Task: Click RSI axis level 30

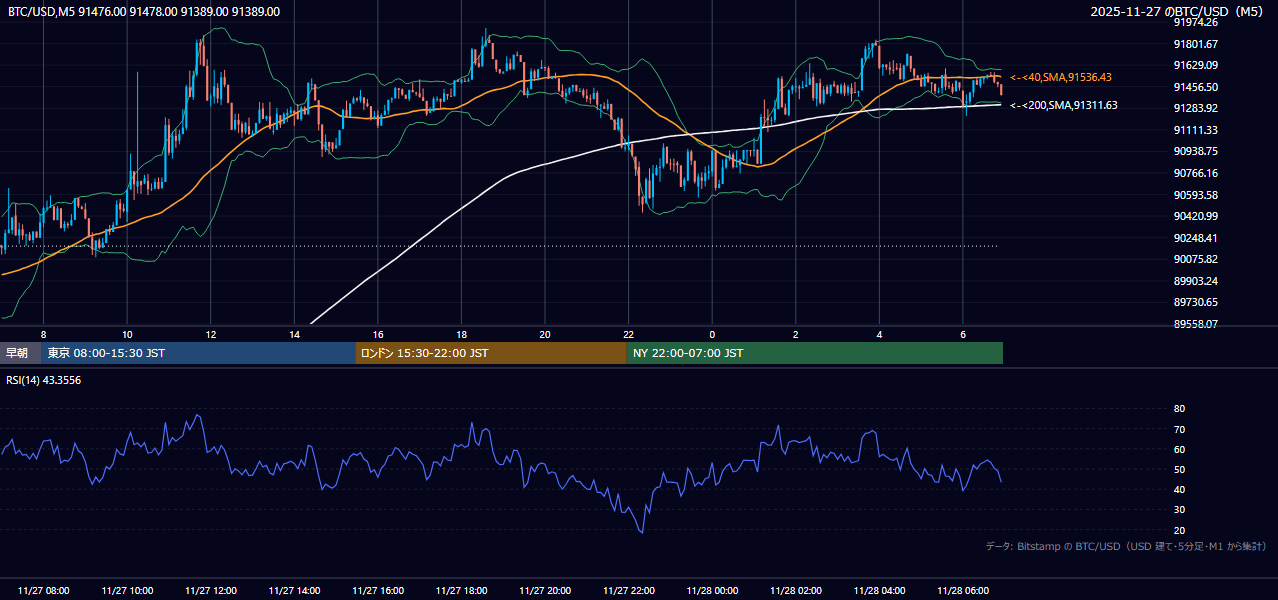Action: point(1179,510)
